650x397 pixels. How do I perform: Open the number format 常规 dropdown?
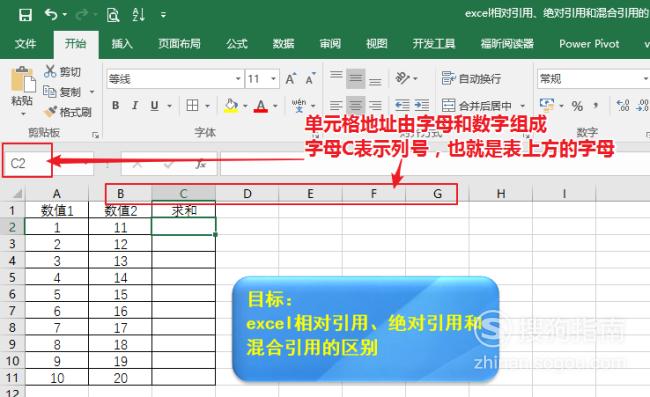click(x=645, y=78)
